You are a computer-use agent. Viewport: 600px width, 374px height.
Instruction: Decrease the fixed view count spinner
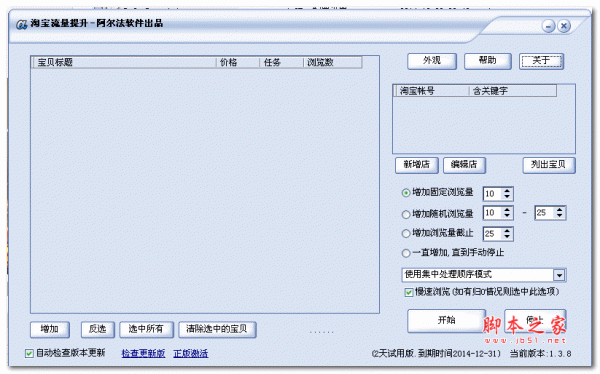point(507,197)
